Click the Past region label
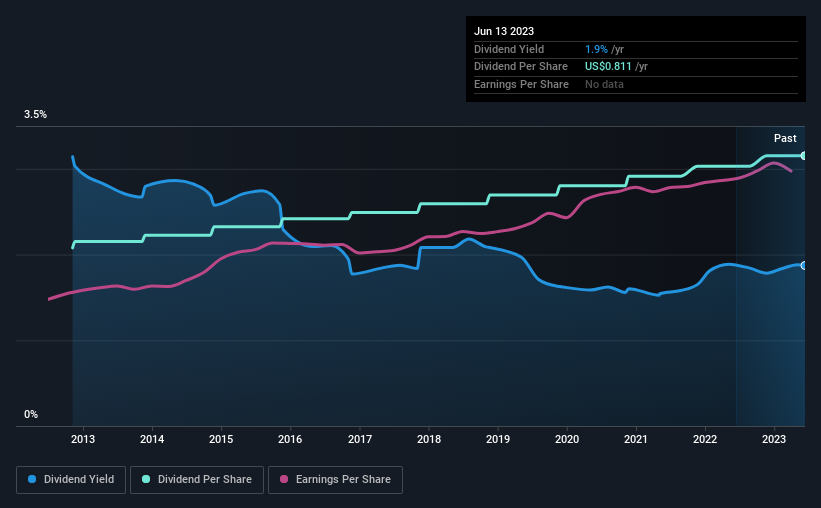Screen dimensions: 821x508 pos(785,138)
